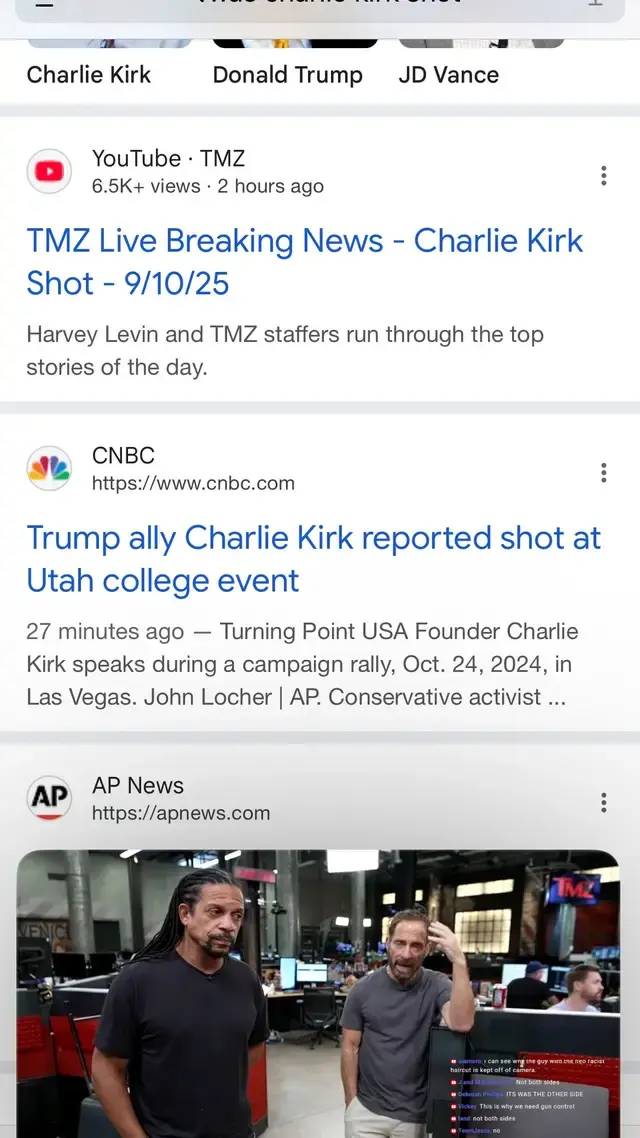
Task: Tap the cnbc.com URL text
Action: (x=193, y=483)
